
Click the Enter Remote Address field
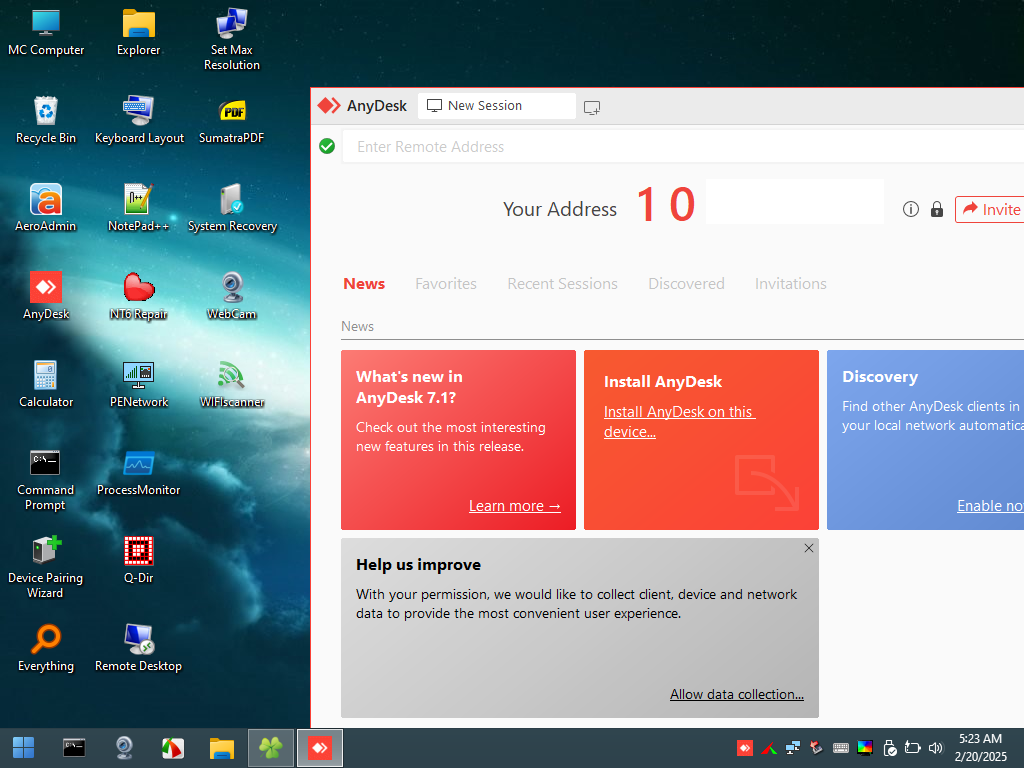coord(683,146)
